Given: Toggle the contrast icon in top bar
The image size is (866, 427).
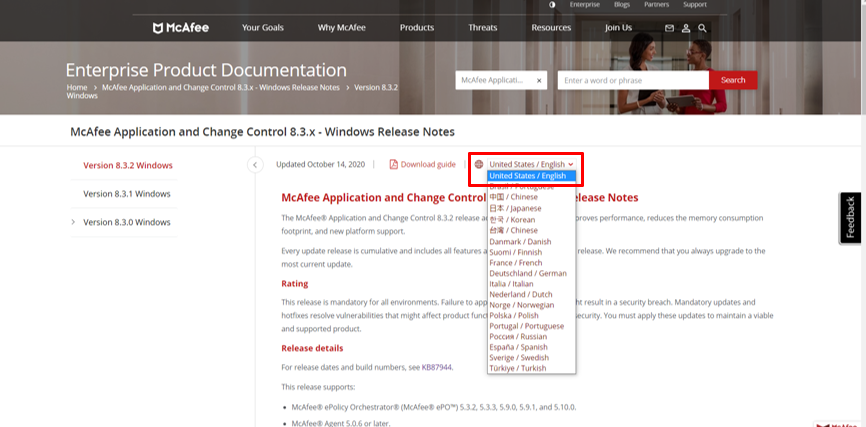Looking at the screenshot, I should pyautogui.click(x=552, y=4).
